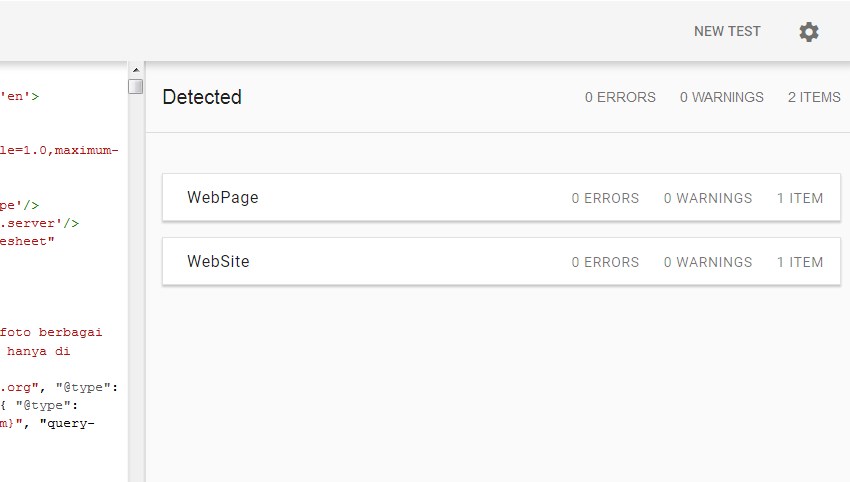Click 1 ITEM on WebSite row

point(800,262)
